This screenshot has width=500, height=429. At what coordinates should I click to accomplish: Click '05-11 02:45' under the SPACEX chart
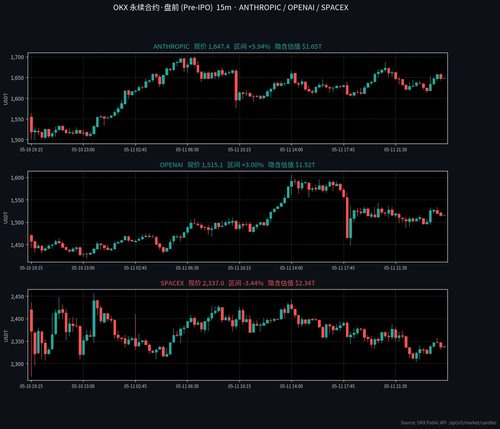135,386
